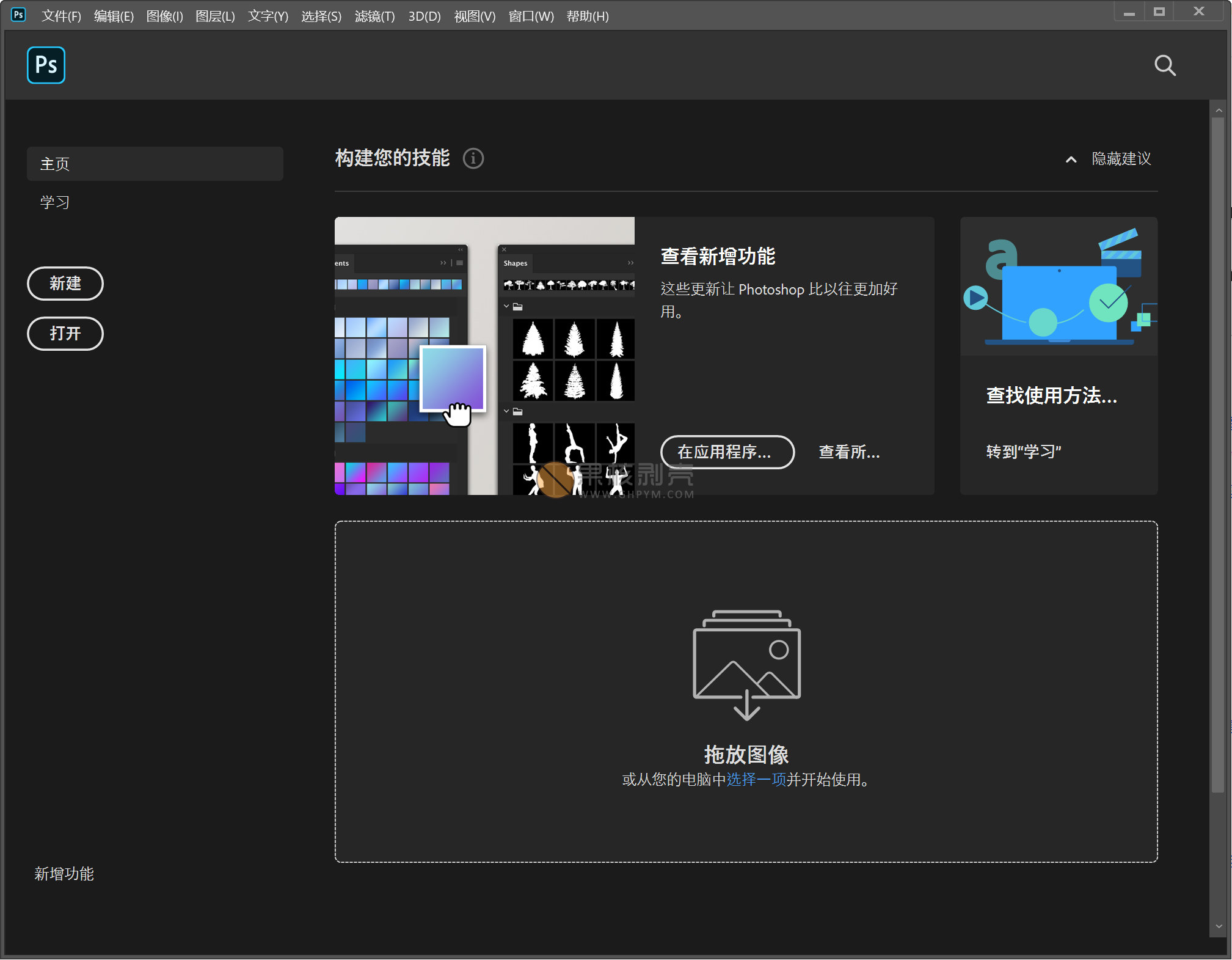Switch to 学习 in the sidebar
Screen dimensions: 1232x960
coord(55,202)
